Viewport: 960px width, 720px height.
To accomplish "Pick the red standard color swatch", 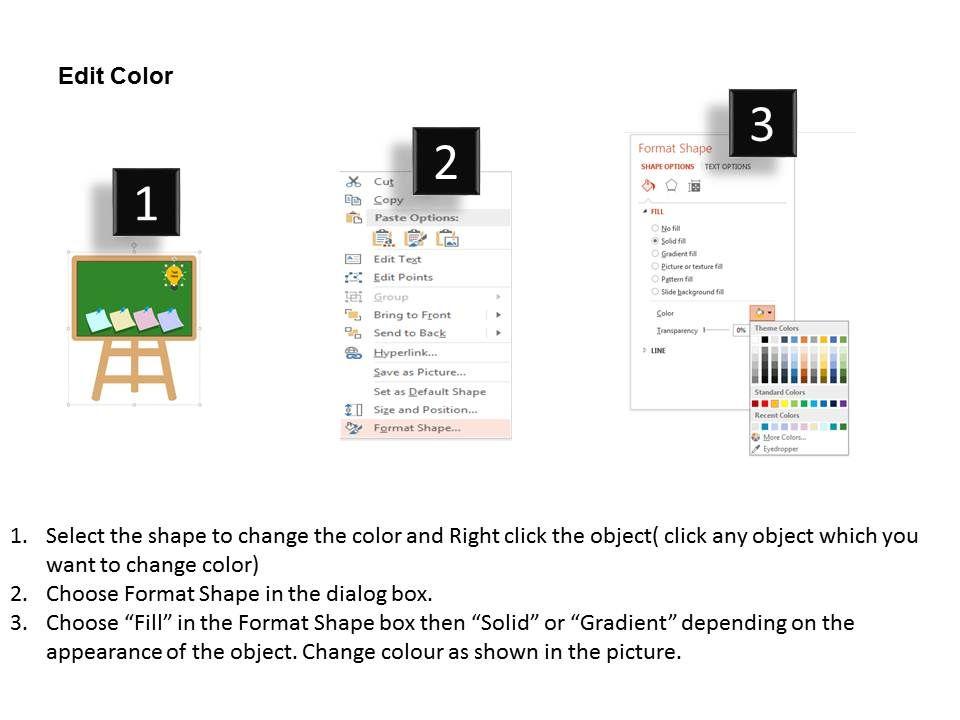I will (765, 403).
